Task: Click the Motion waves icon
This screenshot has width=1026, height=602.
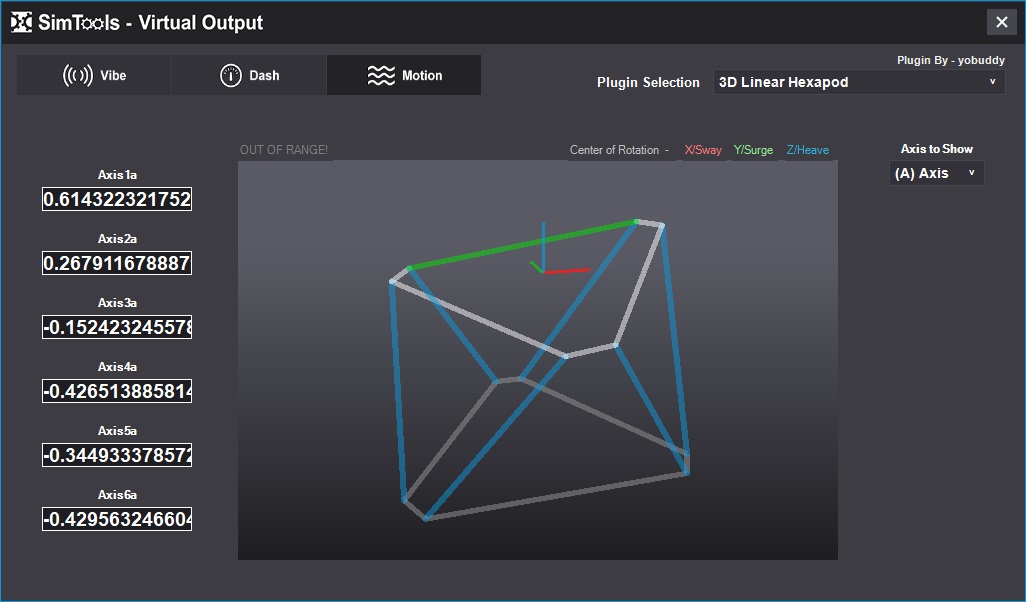Action: [381, 76]
